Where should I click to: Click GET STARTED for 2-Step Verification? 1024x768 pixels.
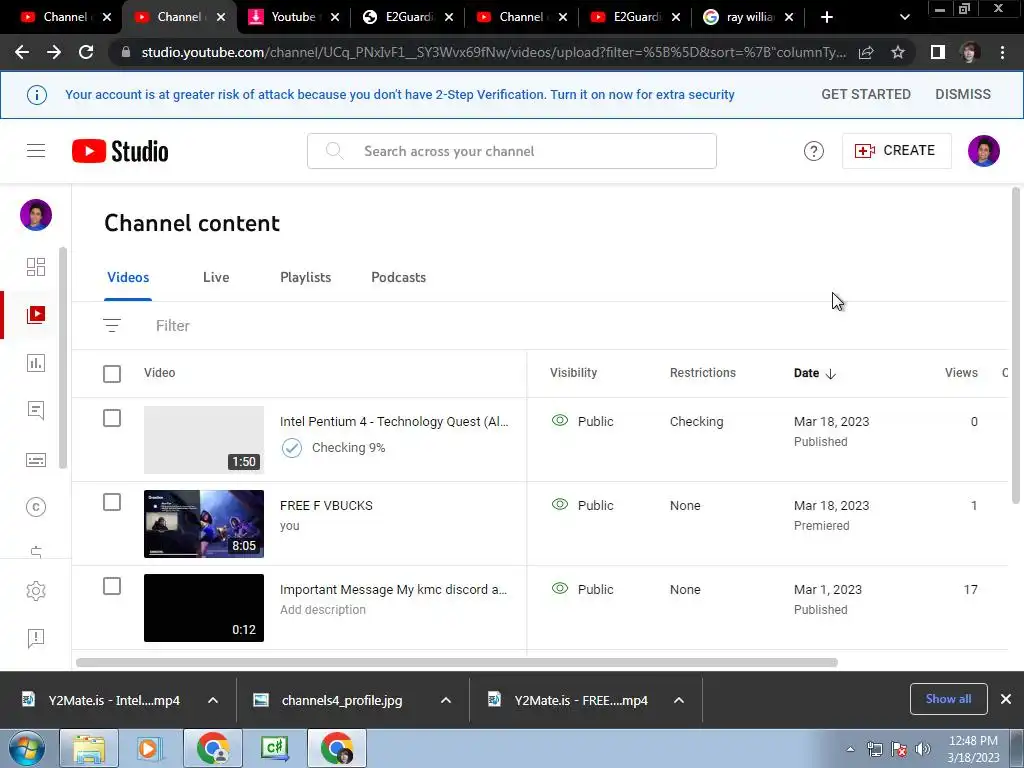[x=866, y=94]
